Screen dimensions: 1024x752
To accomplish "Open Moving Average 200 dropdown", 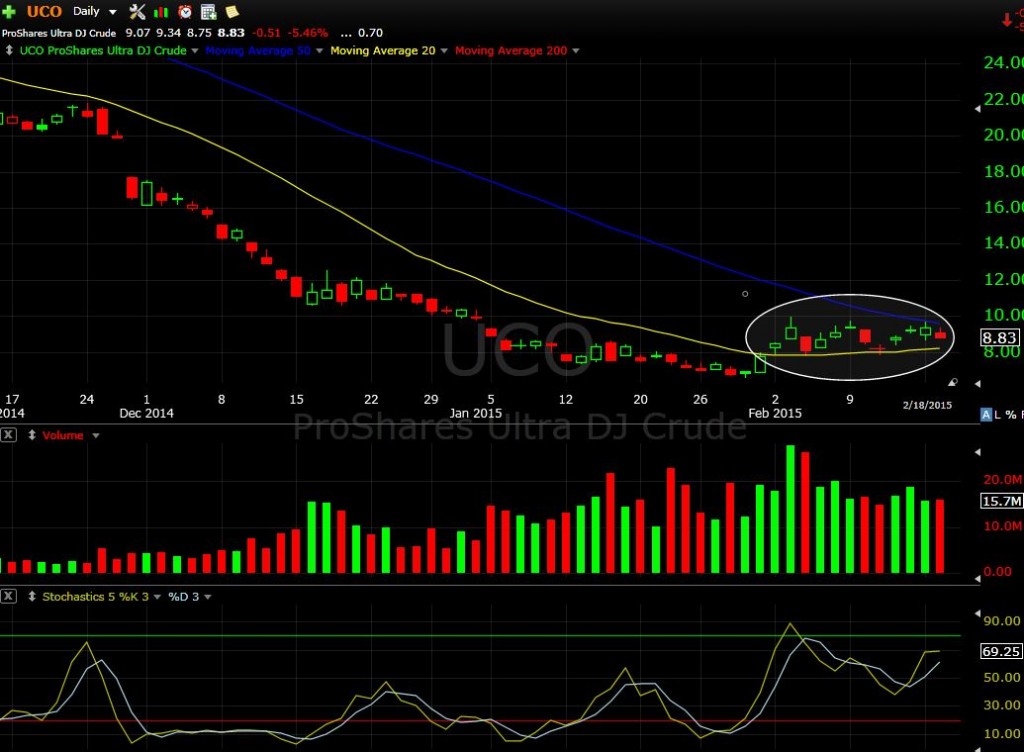I will click(575, 51).
